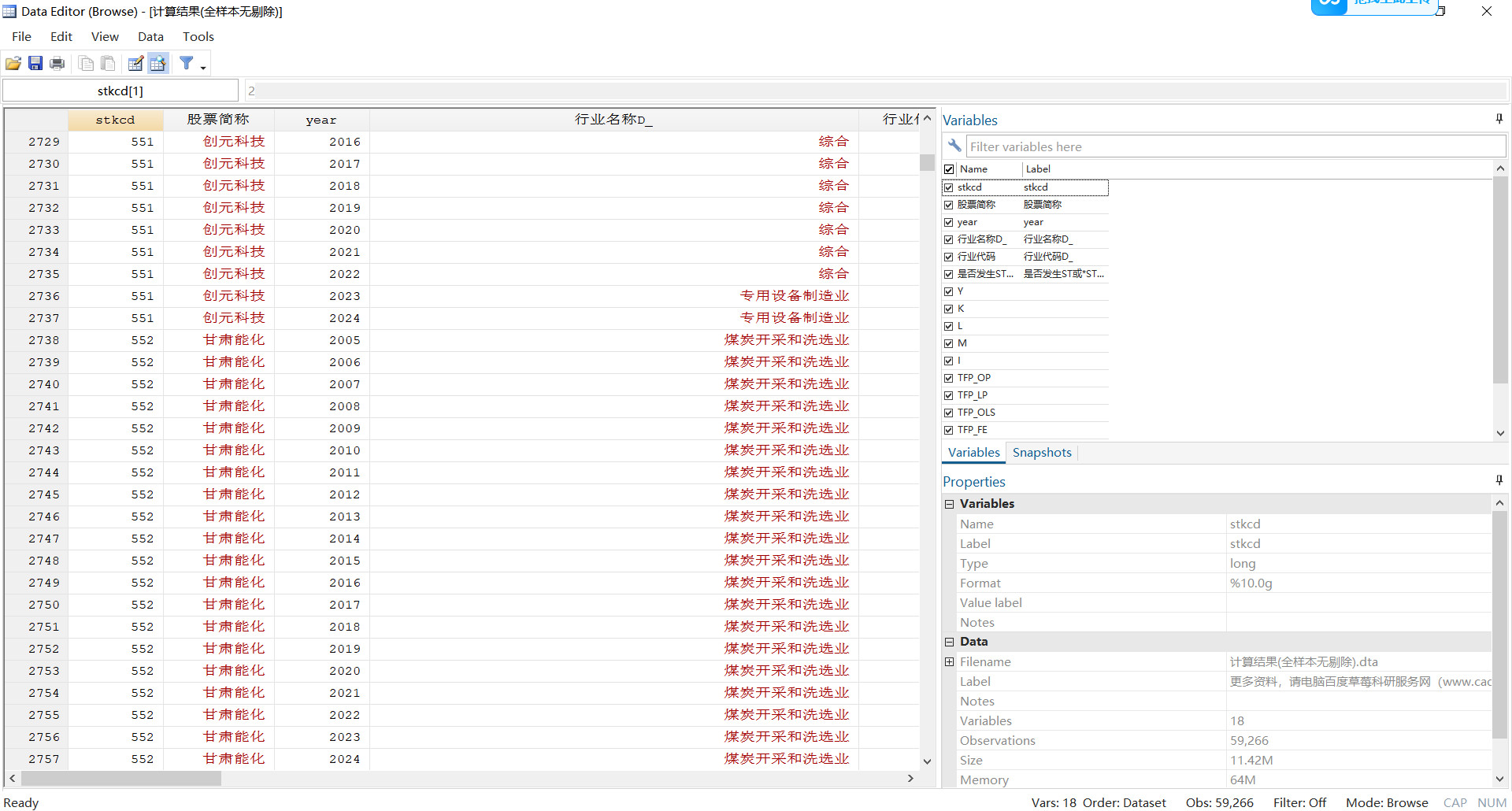Click the Copy toolbar icon
The image size is (1512, 811).
pos(87,63)
